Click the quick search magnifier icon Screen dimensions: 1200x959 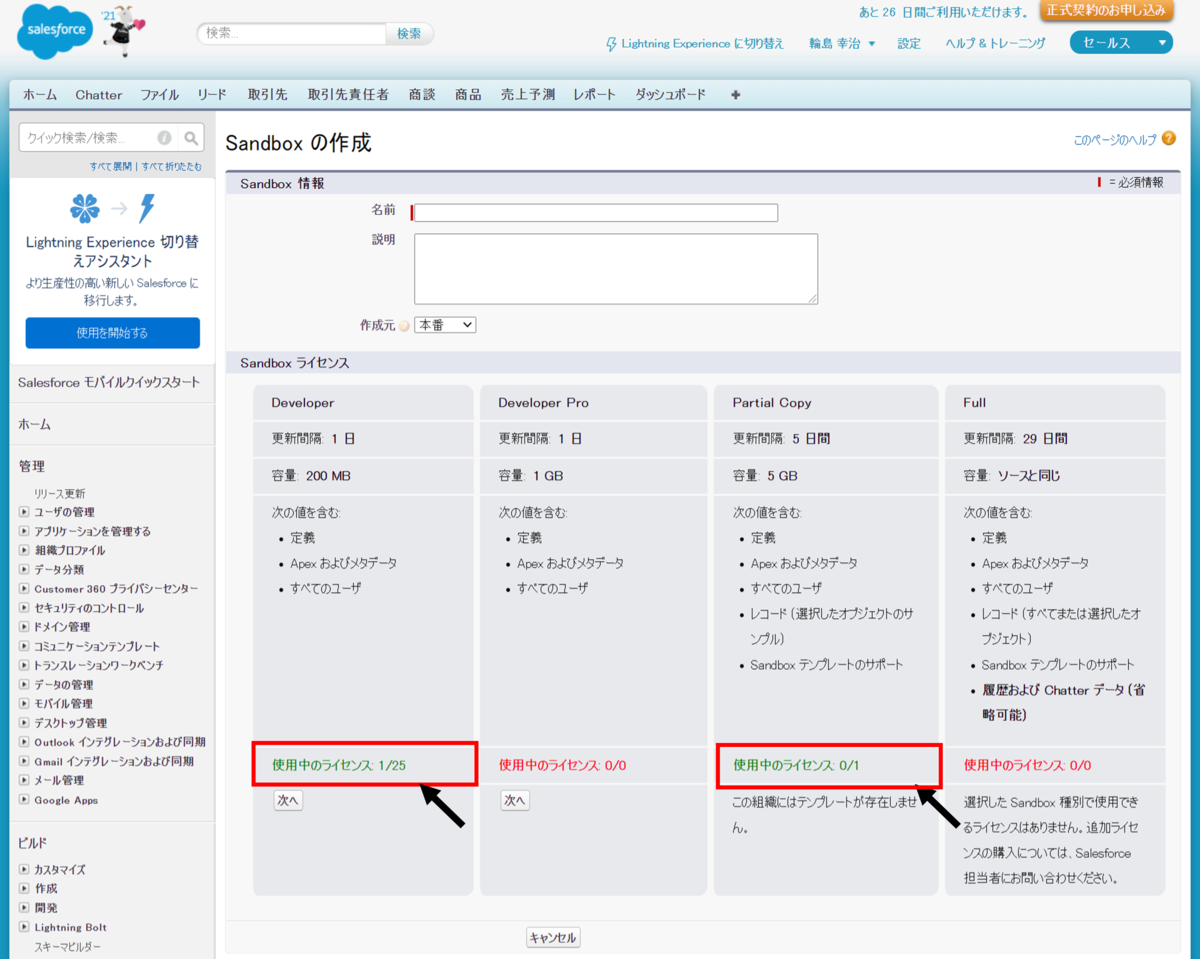(192, 138)
